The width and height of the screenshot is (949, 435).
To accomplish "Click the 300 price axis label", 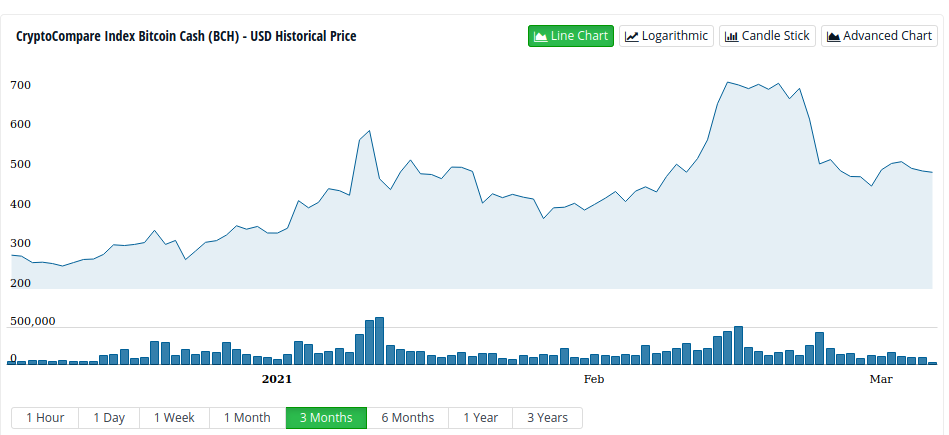I will pos(21,244).
